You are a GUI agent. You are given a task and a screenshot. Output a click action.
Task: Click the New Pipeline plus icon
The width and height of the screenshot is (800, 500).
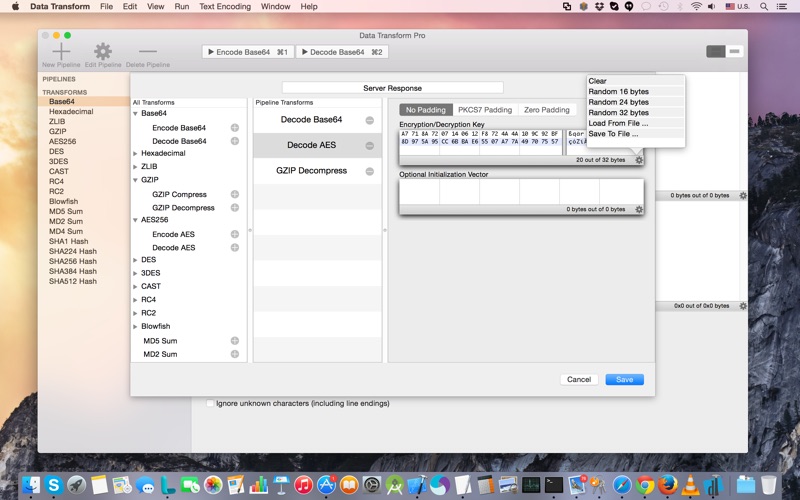tap(61, 52)
